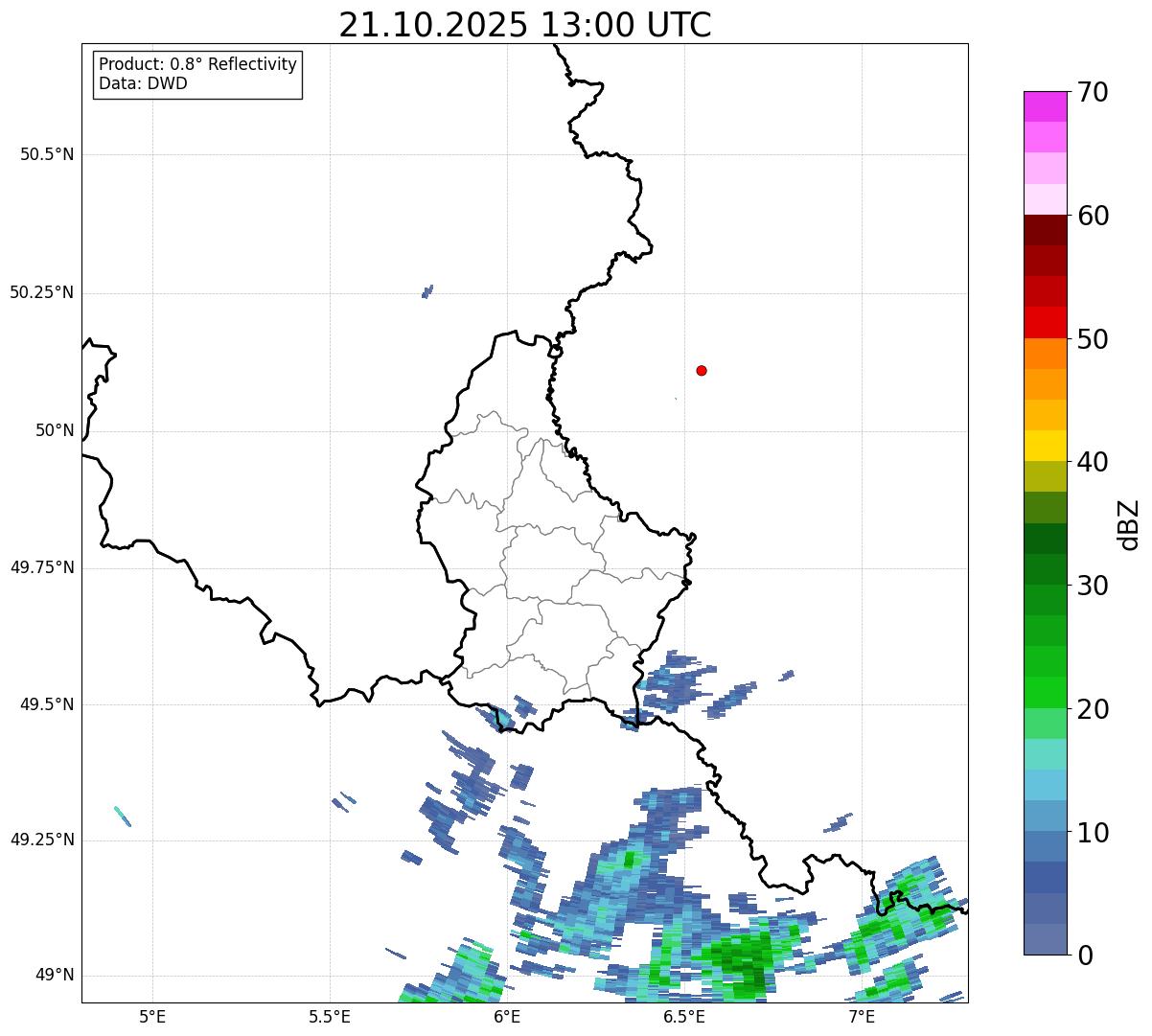Image resolution: width=1152 pixels, height=1036 pixels.
Task: Click the yellow colorbar swatch above 40
Action: coord(1045,446)
